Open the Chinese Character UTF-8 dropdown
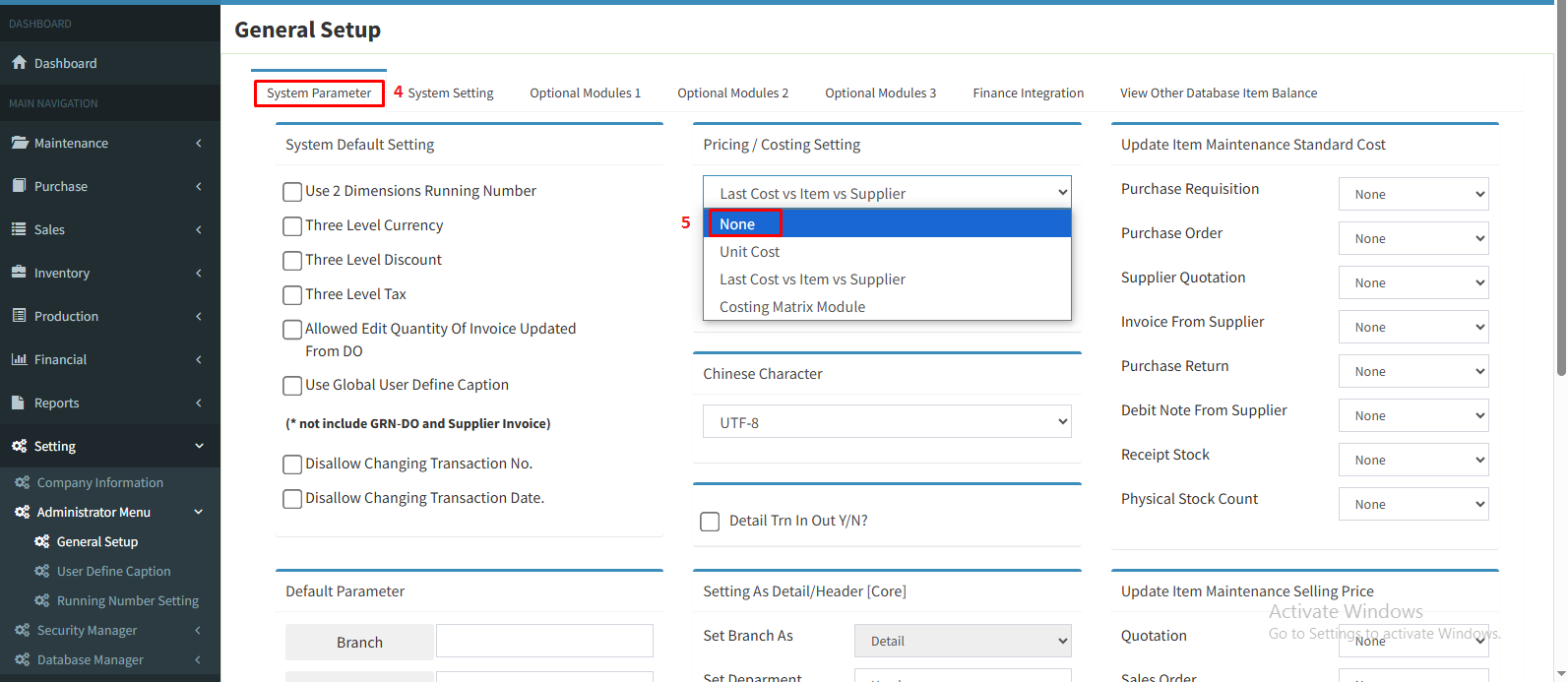Viewport: 1568px width, 682px height. 886,422
